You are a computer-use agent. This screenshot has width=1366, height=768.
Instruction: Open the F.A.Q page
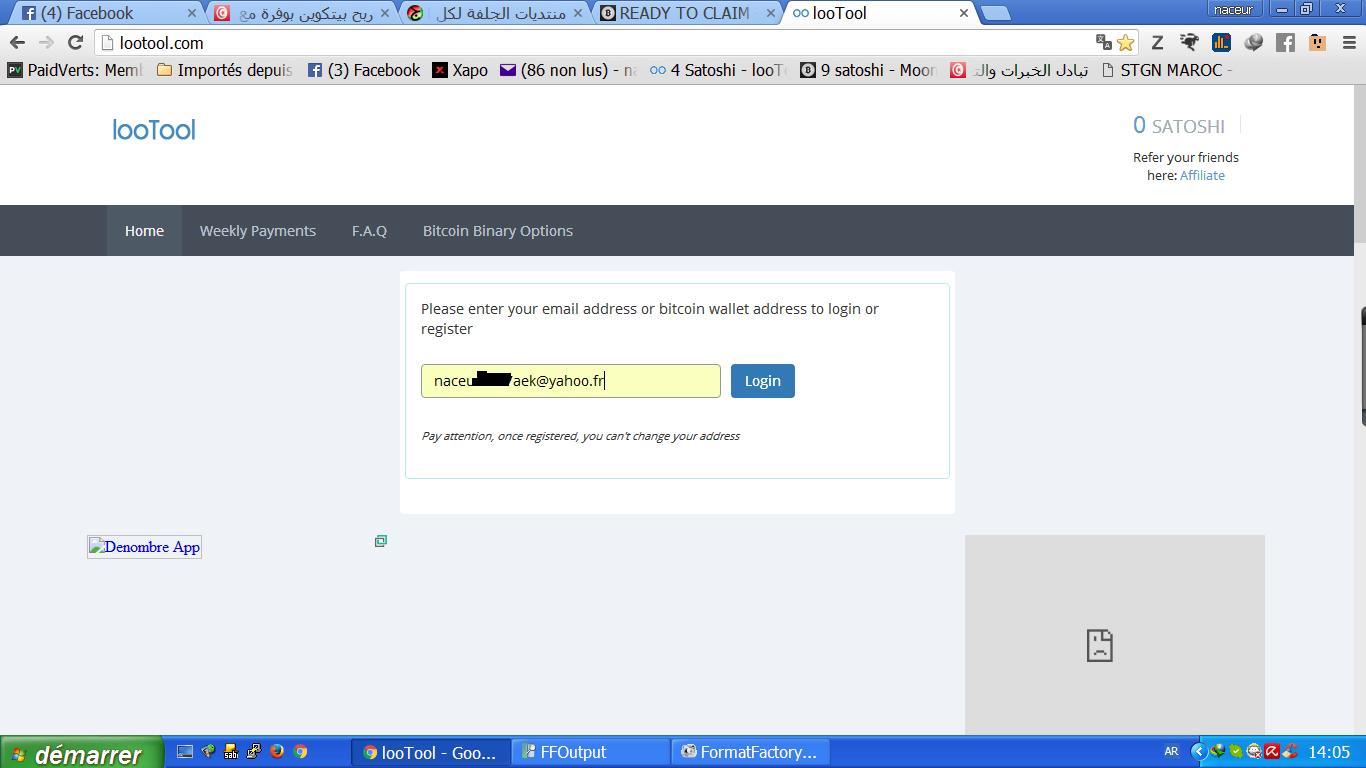coord(369,231)
